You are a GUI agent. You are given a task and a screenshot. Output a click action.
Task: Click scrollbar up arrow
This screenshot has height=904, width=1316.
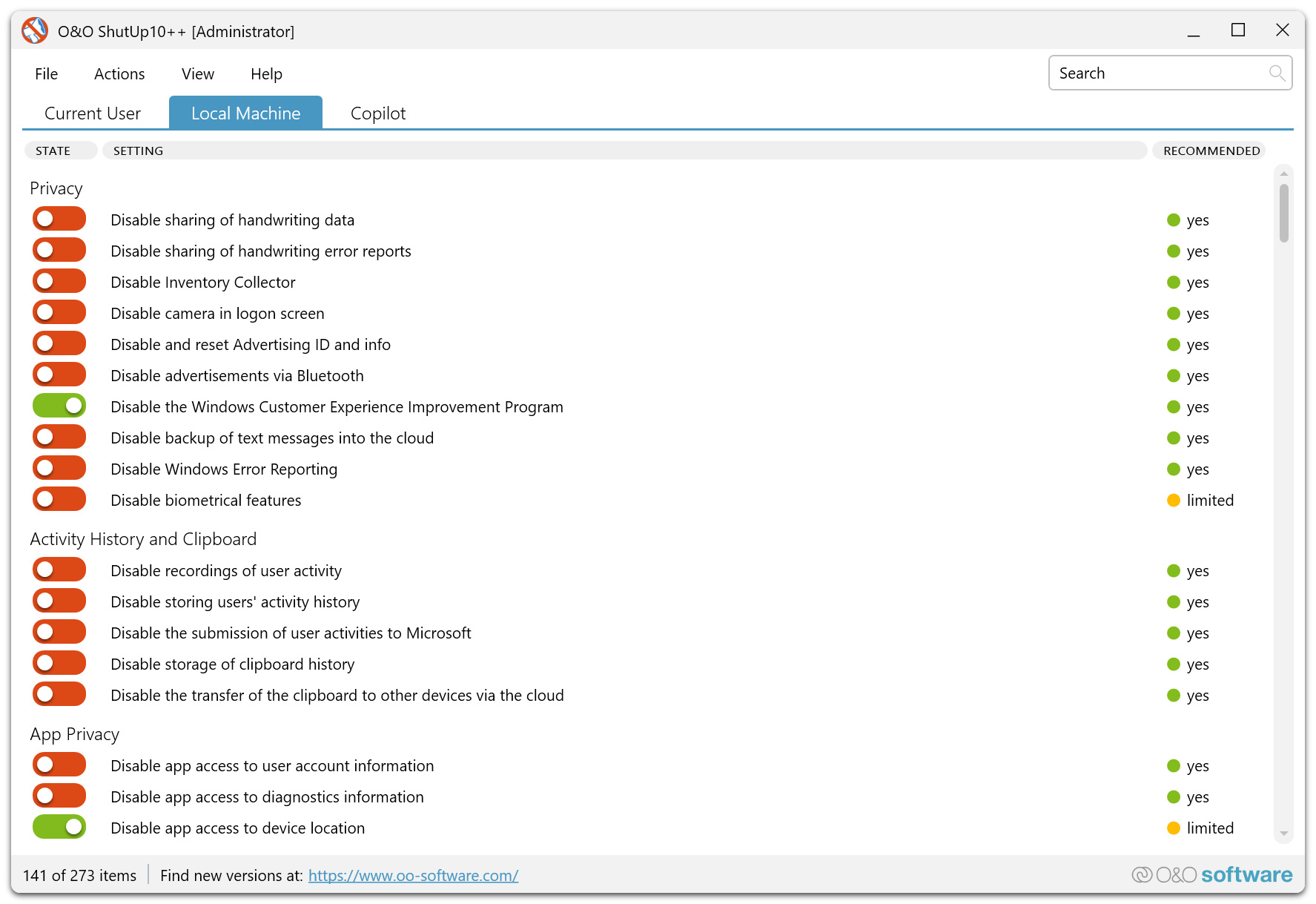(1283, 174)
